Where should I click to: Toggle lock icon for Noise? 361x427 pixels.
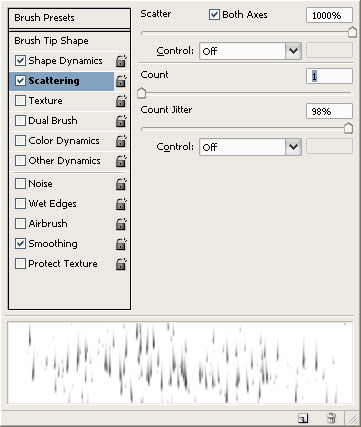point(121,184)
